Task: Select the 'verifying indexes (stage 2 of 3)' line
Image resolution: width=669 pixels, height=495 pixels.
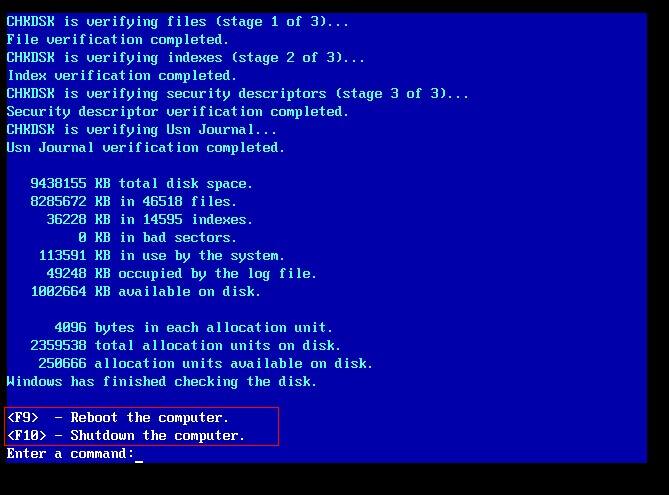Action: [186, 57]
